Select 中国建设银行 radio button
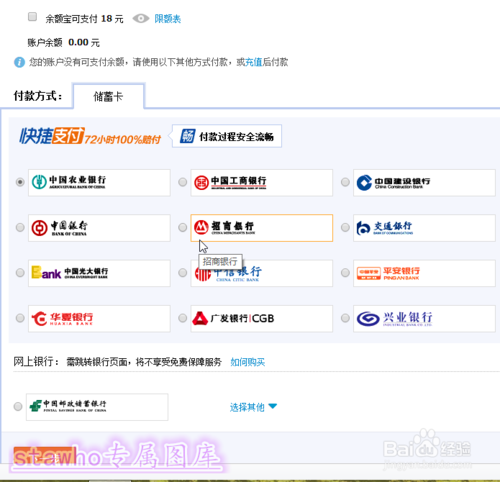This screenshot has height=482, width=500. click(345, 182)
